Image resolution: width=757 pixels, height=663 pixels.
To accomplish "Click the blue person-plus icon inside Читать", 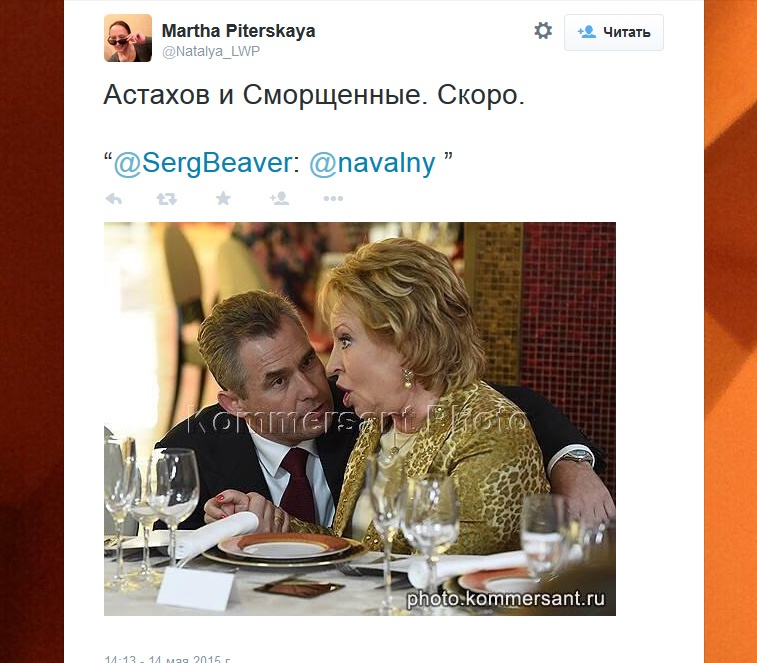I will 587,32.
